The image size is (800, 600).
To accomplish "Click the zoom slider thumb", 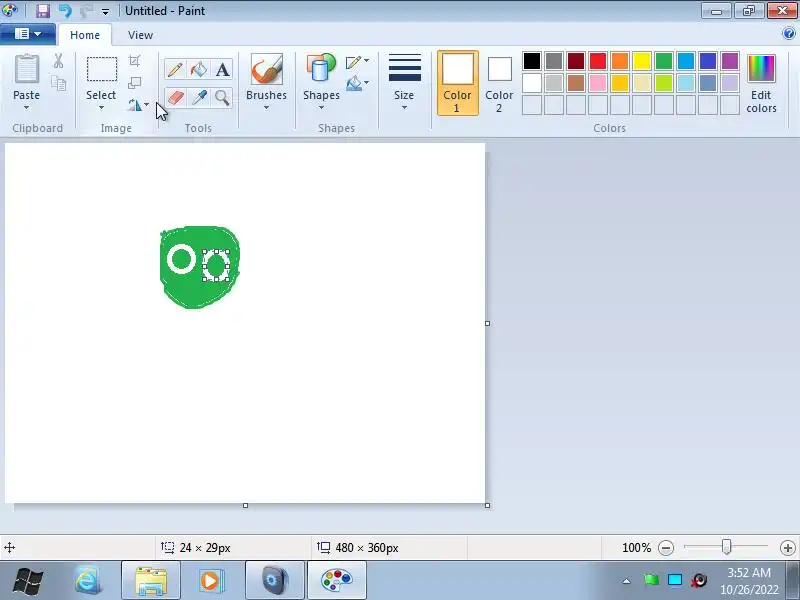I will 727,547.
